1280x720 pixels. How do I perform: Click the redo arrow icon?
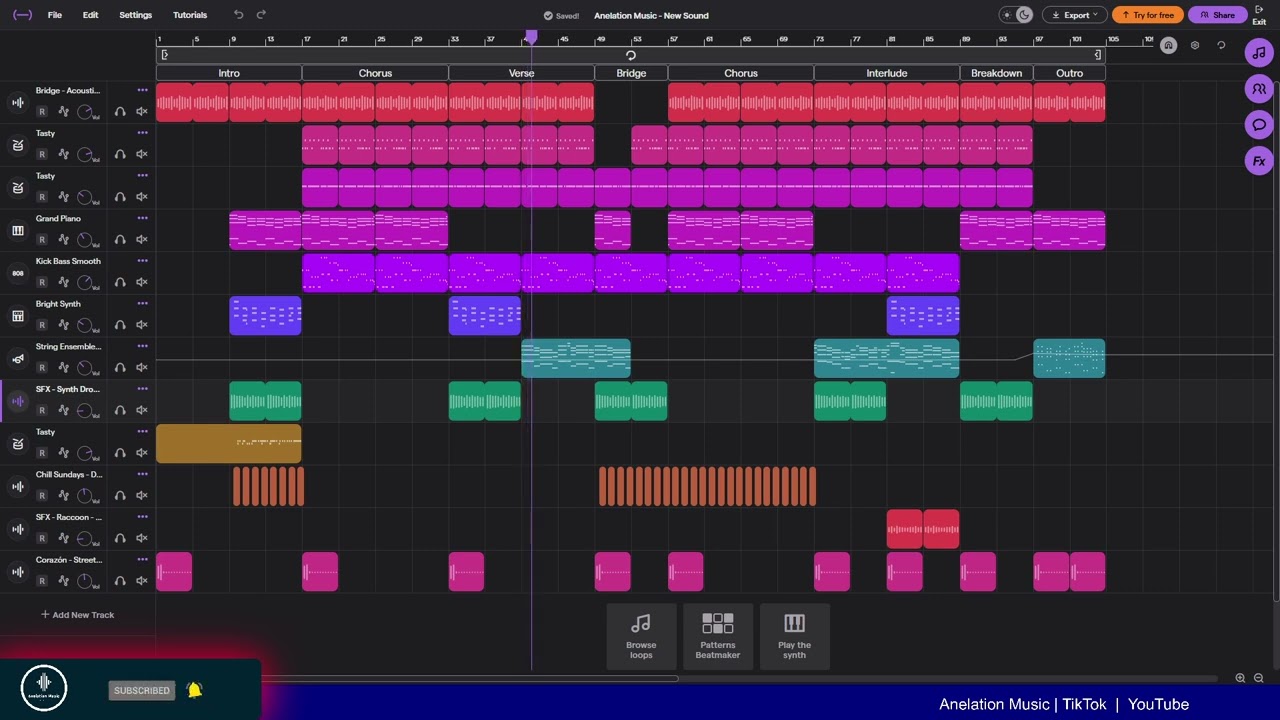(261, 15)
